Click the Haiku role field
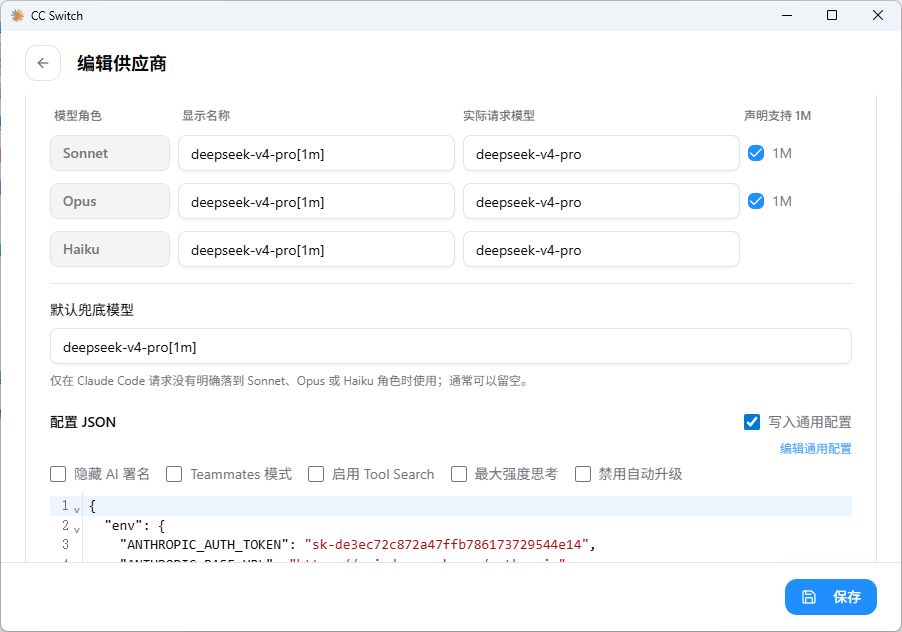The image size is (902, 632). 110,249
